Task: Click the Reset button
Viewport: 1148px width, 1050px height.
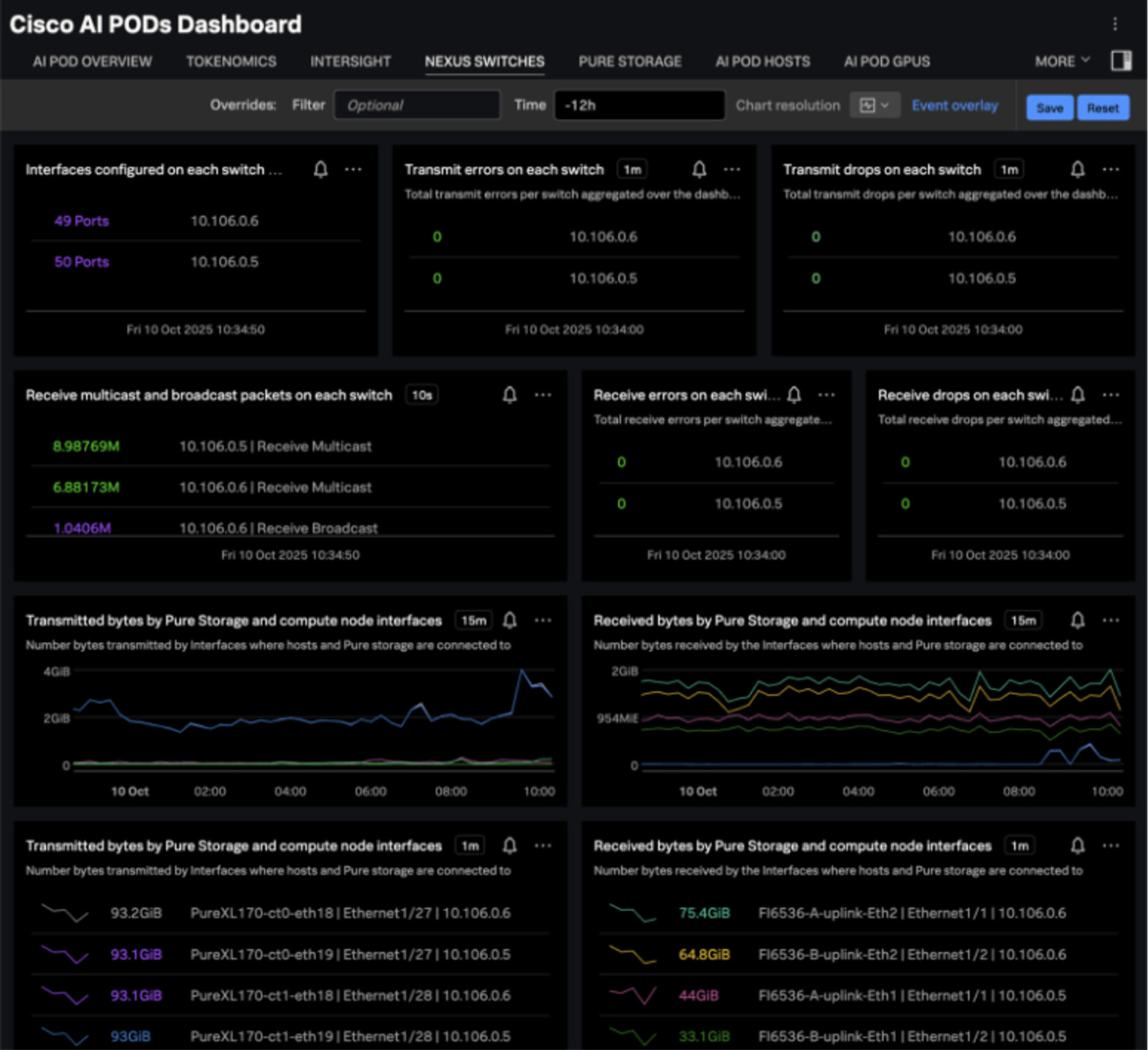Action: click(1102, 108)
